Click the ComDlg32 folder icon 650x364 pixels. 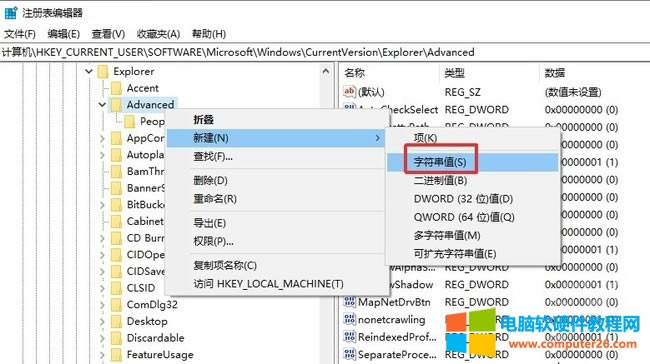[x=116, y=305]
